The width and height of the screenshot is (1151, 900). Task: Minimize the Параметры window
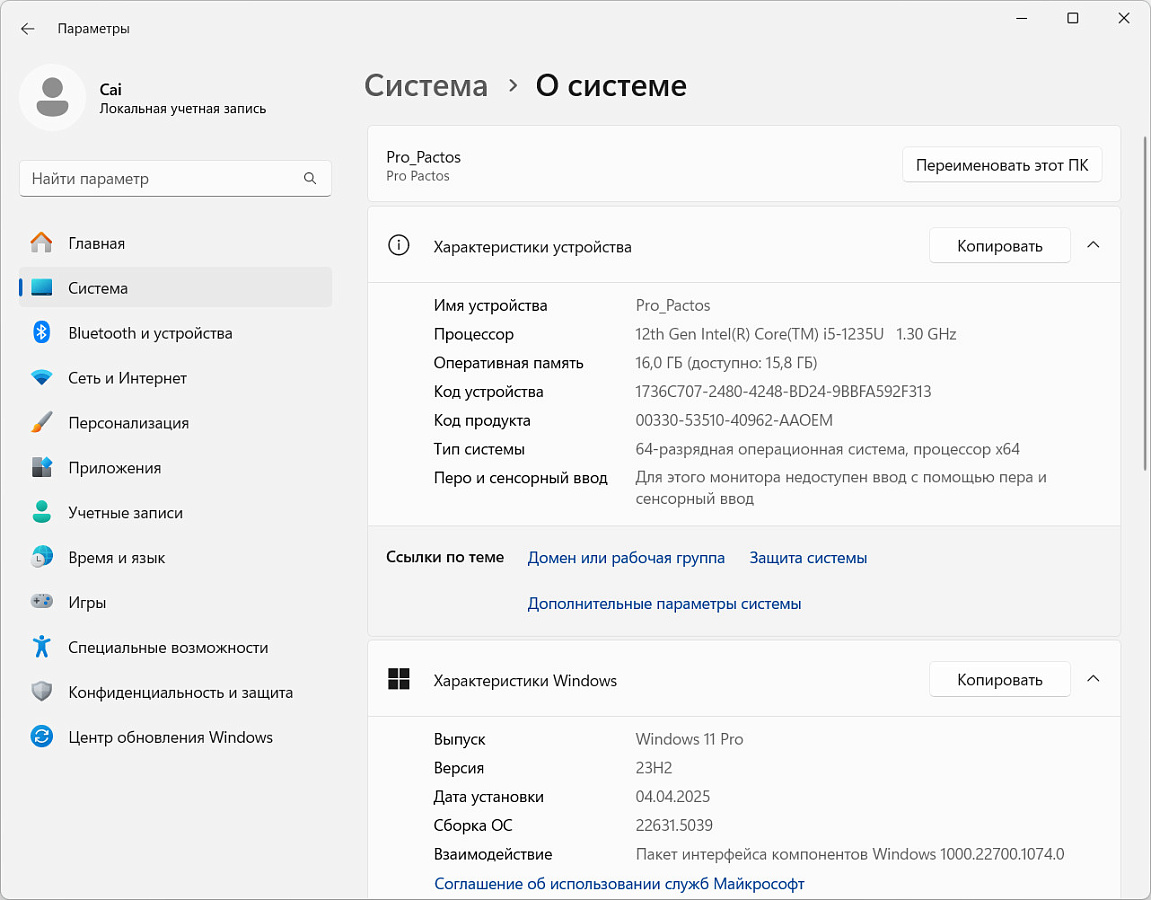click(x=1021, y=18)
